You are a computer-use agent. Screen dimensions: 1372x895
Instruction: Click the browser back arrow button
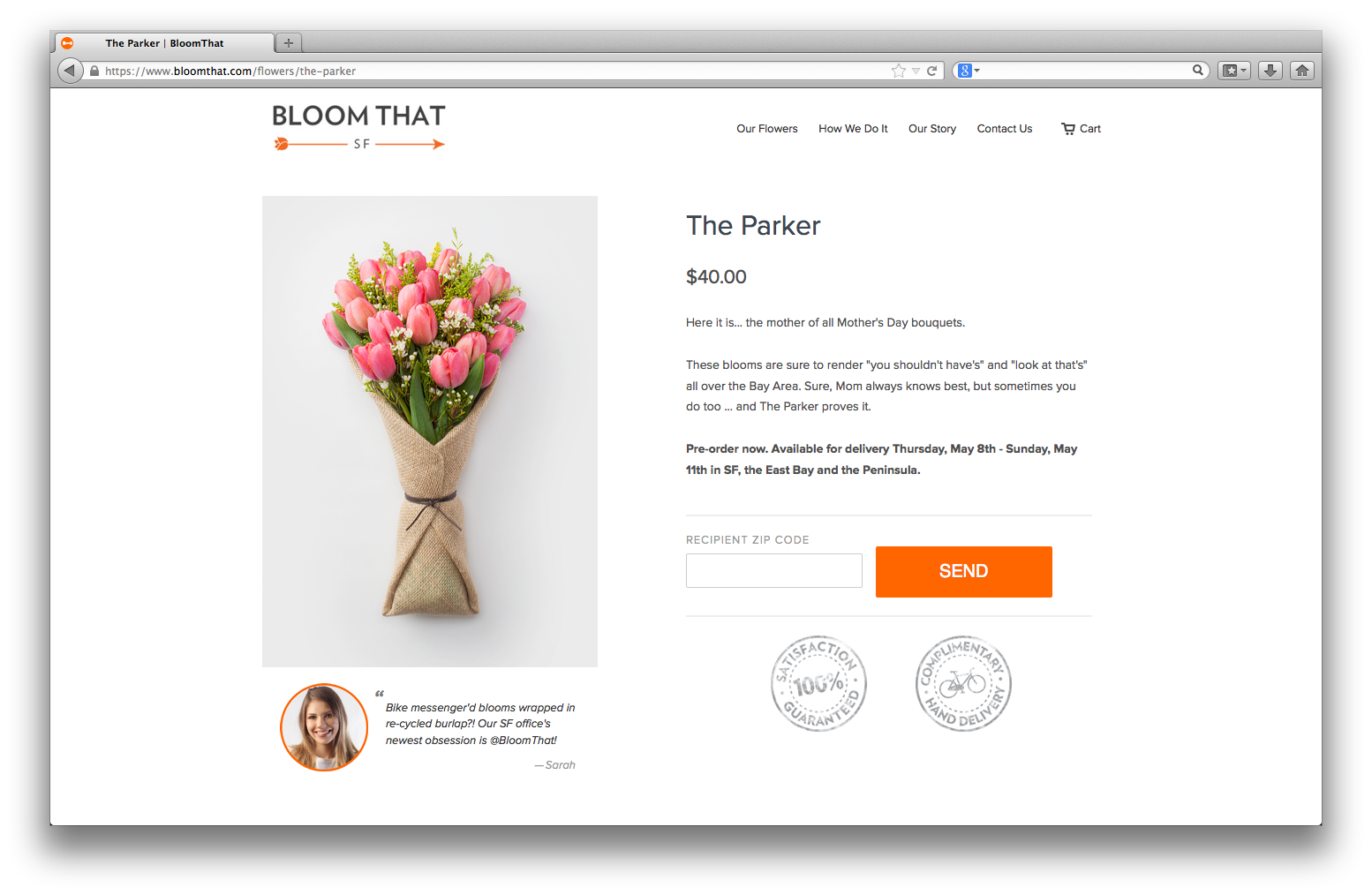tap(70, 71)
